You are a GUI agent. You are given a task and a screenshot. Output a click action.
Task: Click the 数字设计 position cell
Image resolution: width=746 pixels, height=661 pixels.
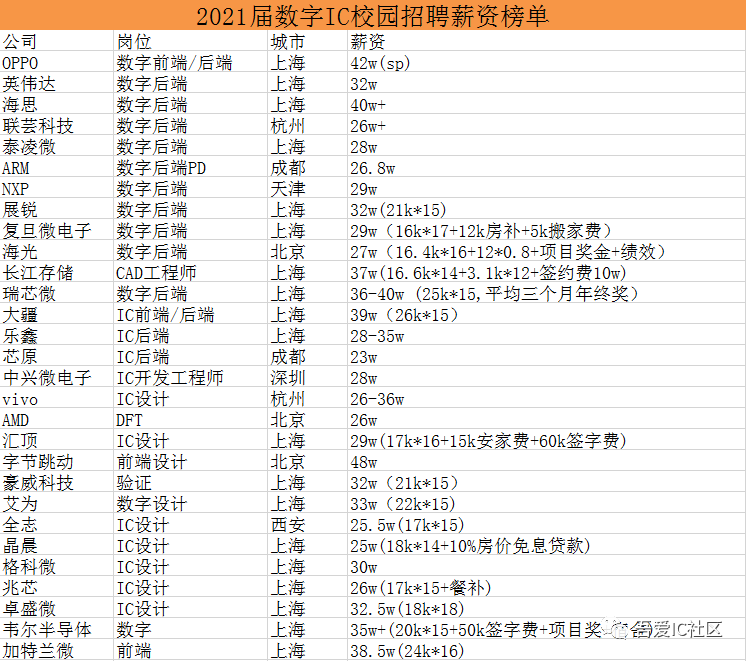(190, 503)
